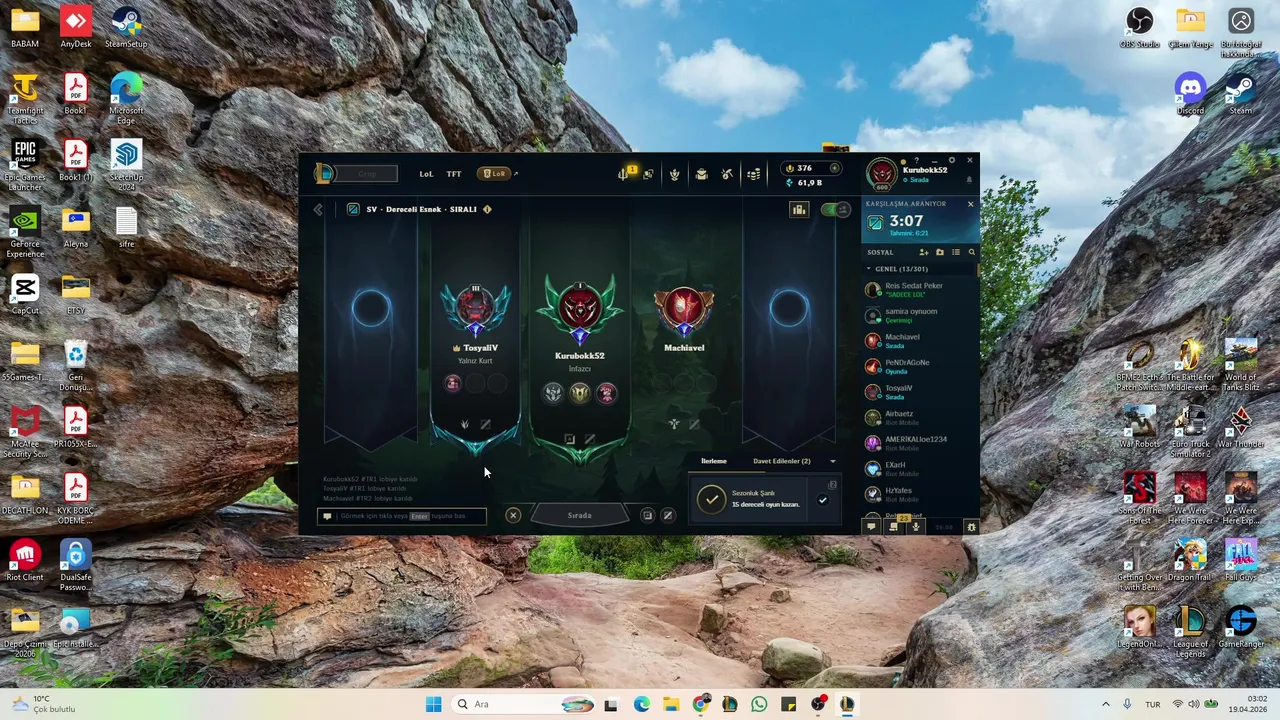The width and height of the screenshot is (1280, 720).
Task: Cancel matchmaking with the X button
Action: tap(513, 515)
